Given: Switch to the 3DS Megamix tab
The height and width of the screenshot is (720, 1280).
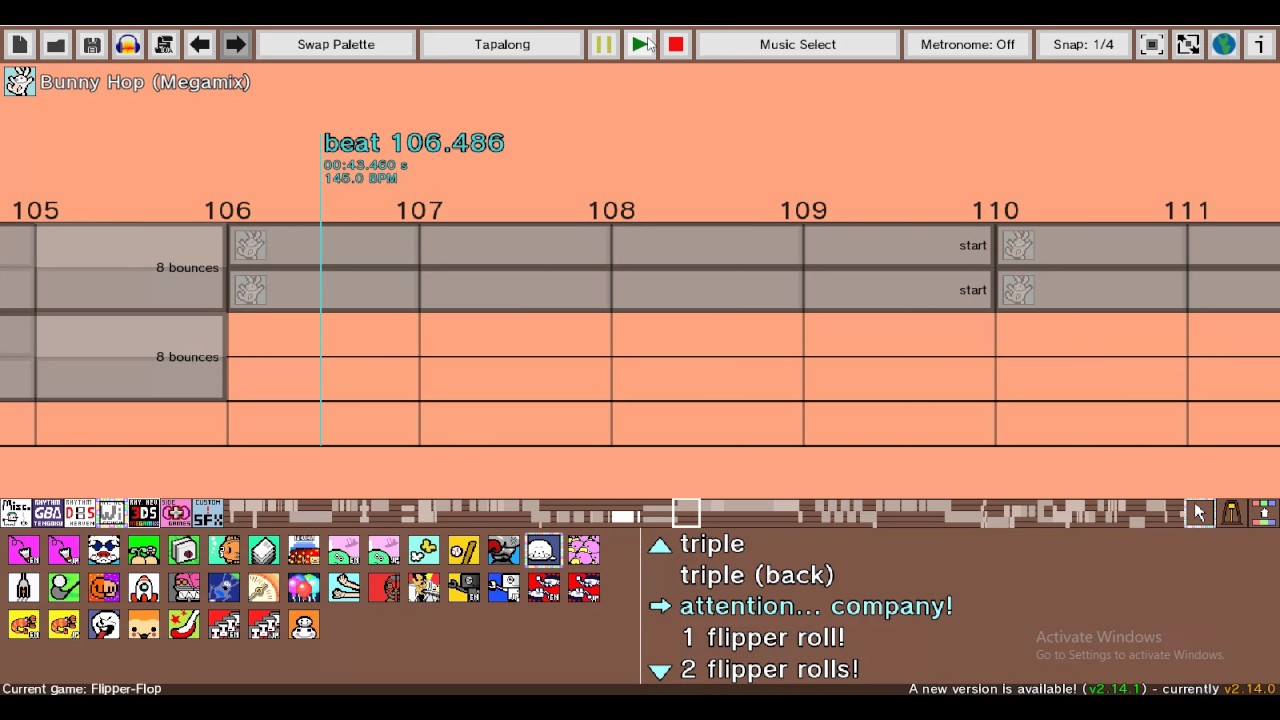Looking at the screenshot, I should point(144,513).
